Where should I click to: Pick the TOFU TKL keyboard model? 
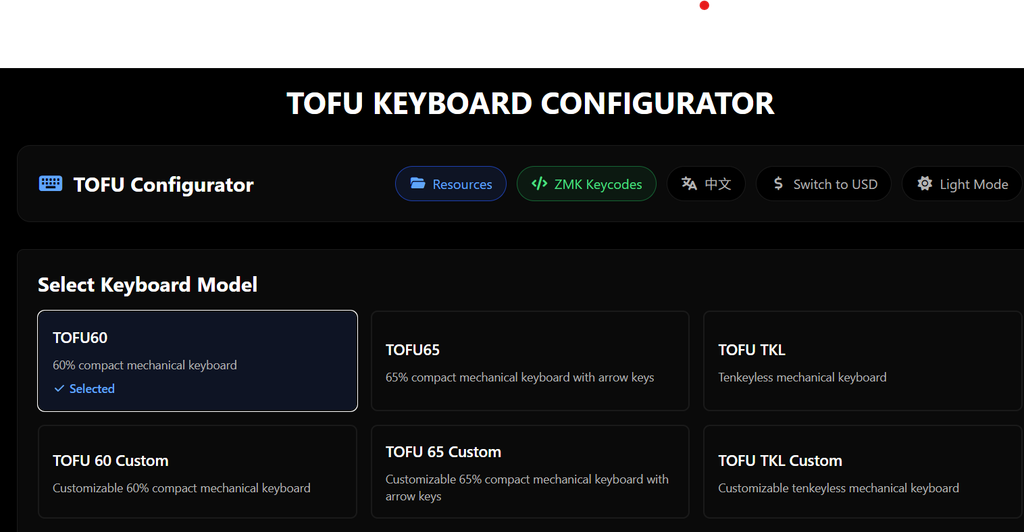coord(862,360)
